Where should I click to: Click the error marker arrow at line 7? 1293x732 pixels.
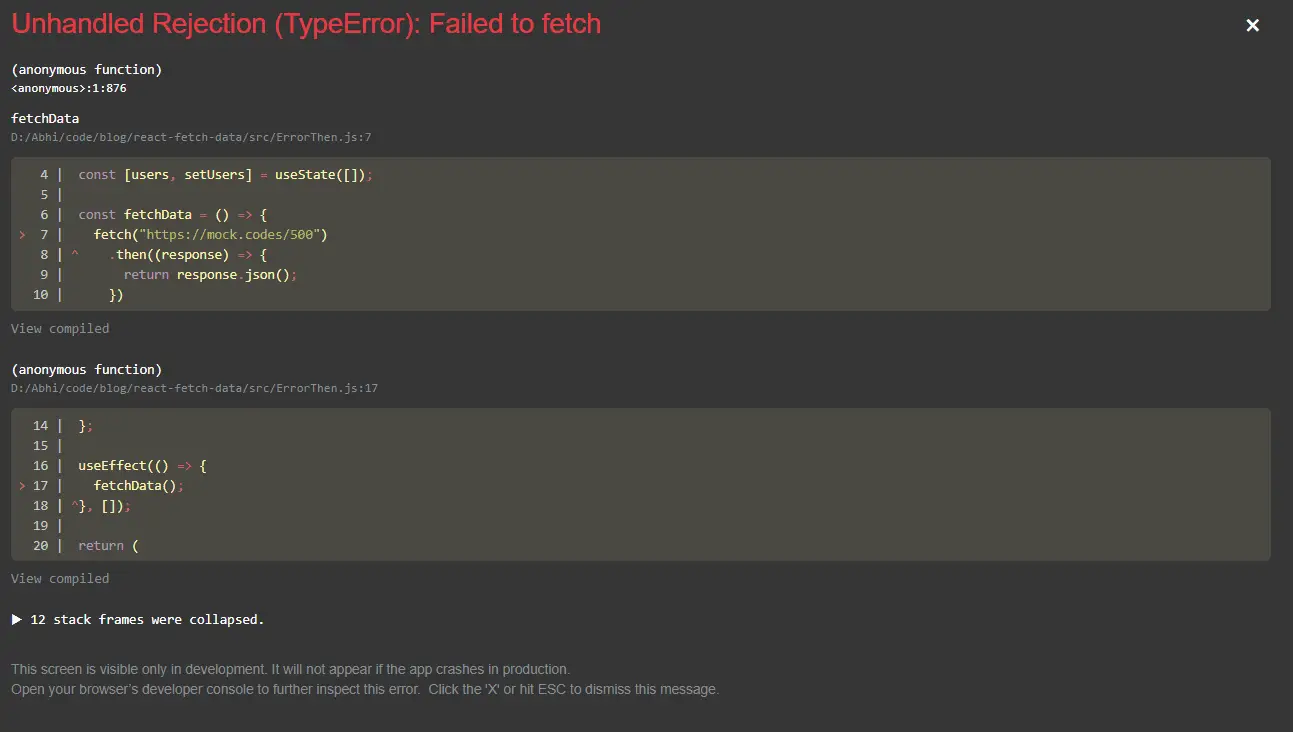click(x=22, y=234)
